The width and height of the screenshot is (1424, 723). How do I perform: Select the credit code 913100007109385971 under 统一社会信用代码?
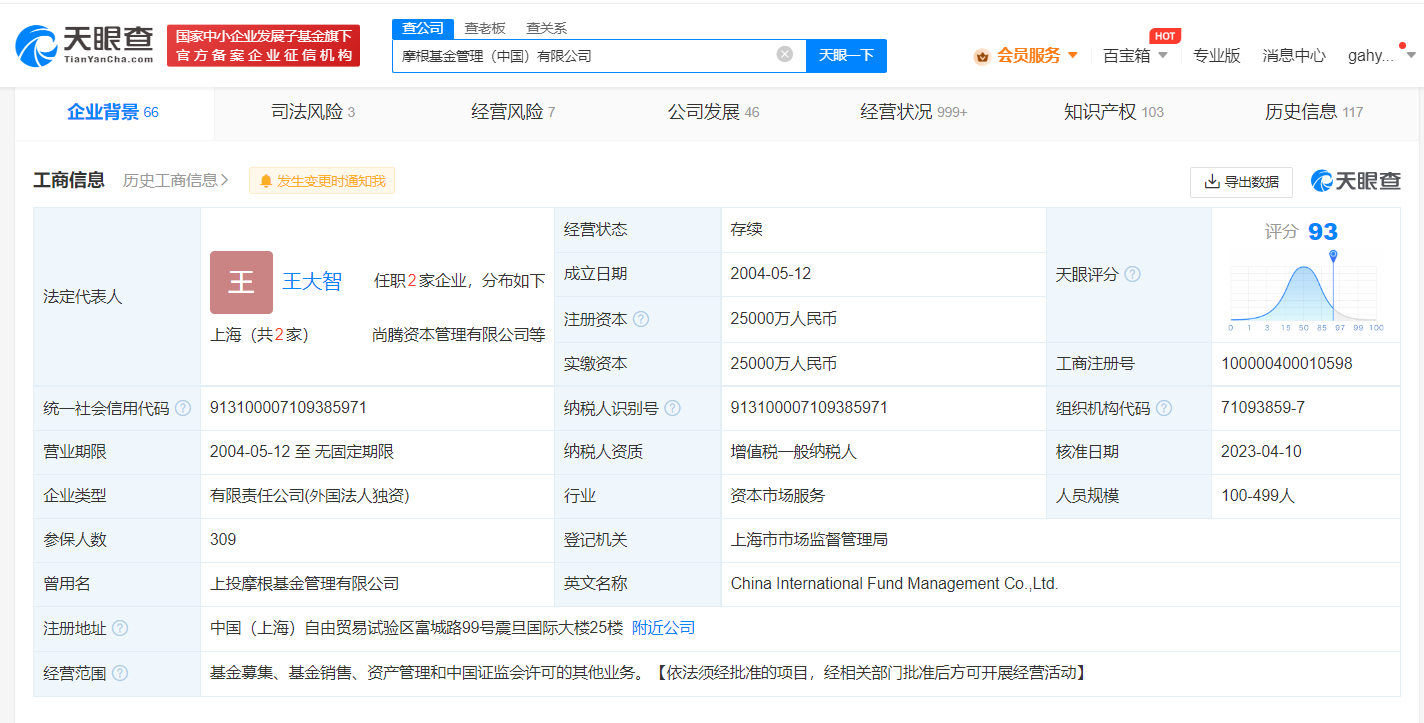tap(288, 408)
